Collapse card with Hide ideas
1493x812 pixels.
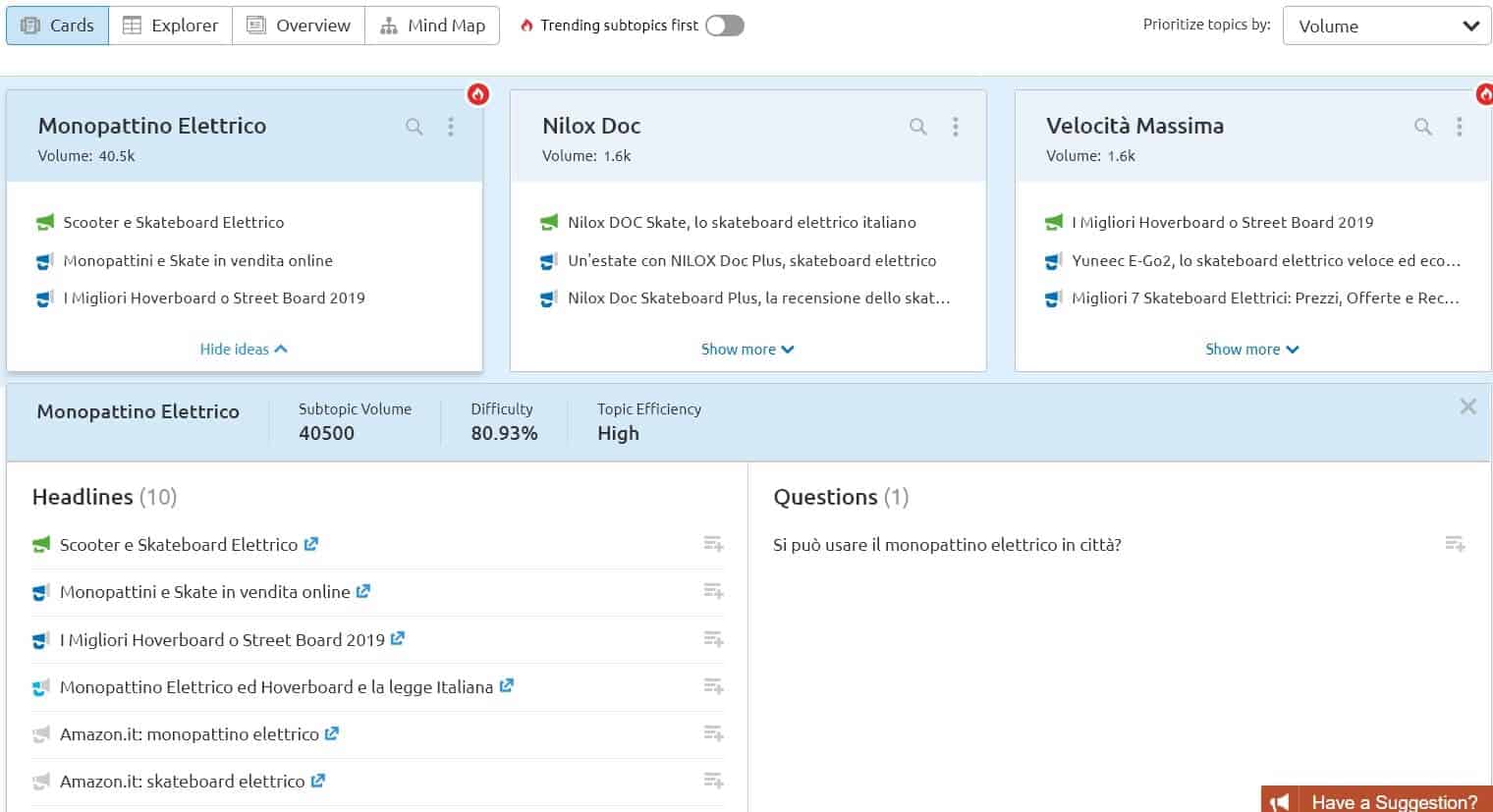point(244,349)
